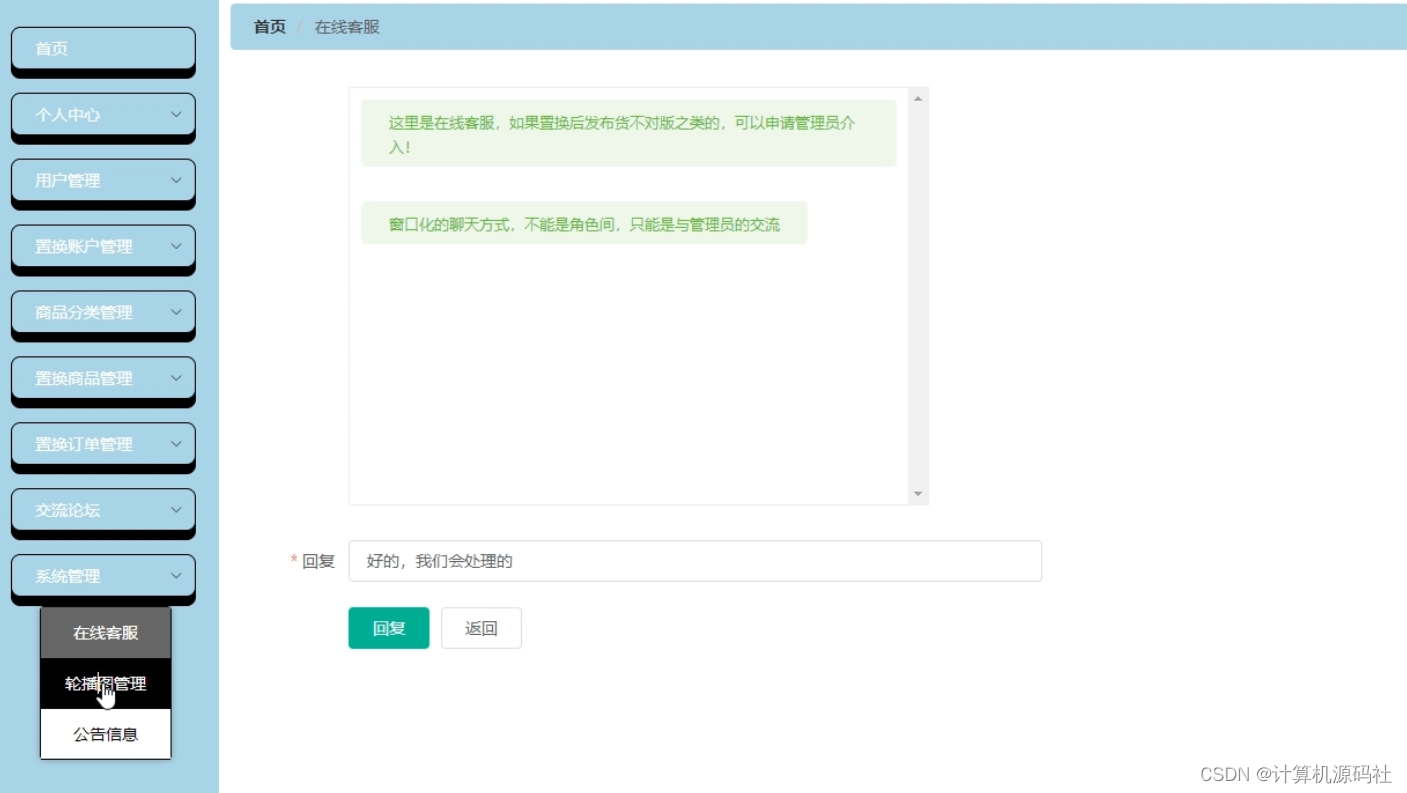This screenshot has height=793, width=1407.
Task: Expand the 个人中心 chevron arrow
Action: click(176, 114)
